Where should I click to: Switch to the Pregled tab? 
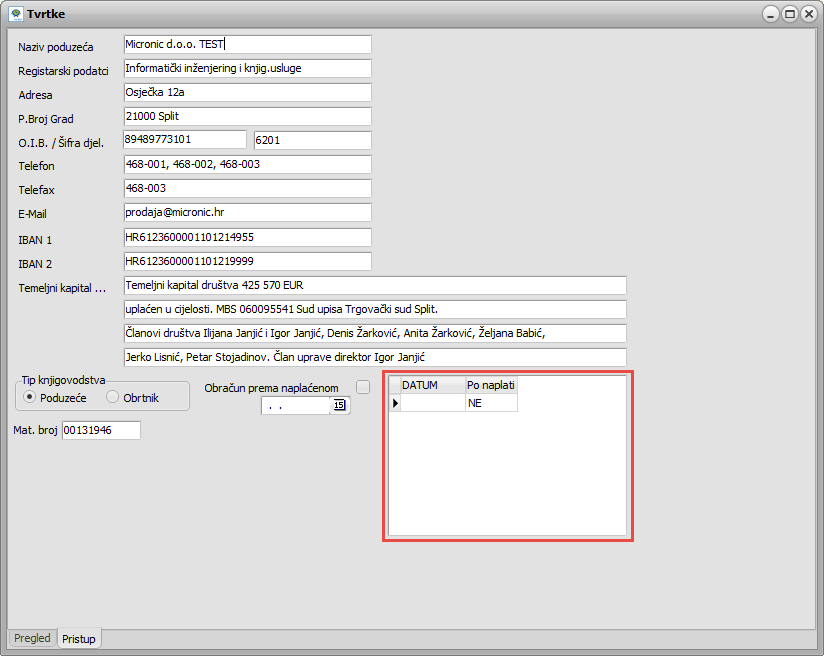32,638
